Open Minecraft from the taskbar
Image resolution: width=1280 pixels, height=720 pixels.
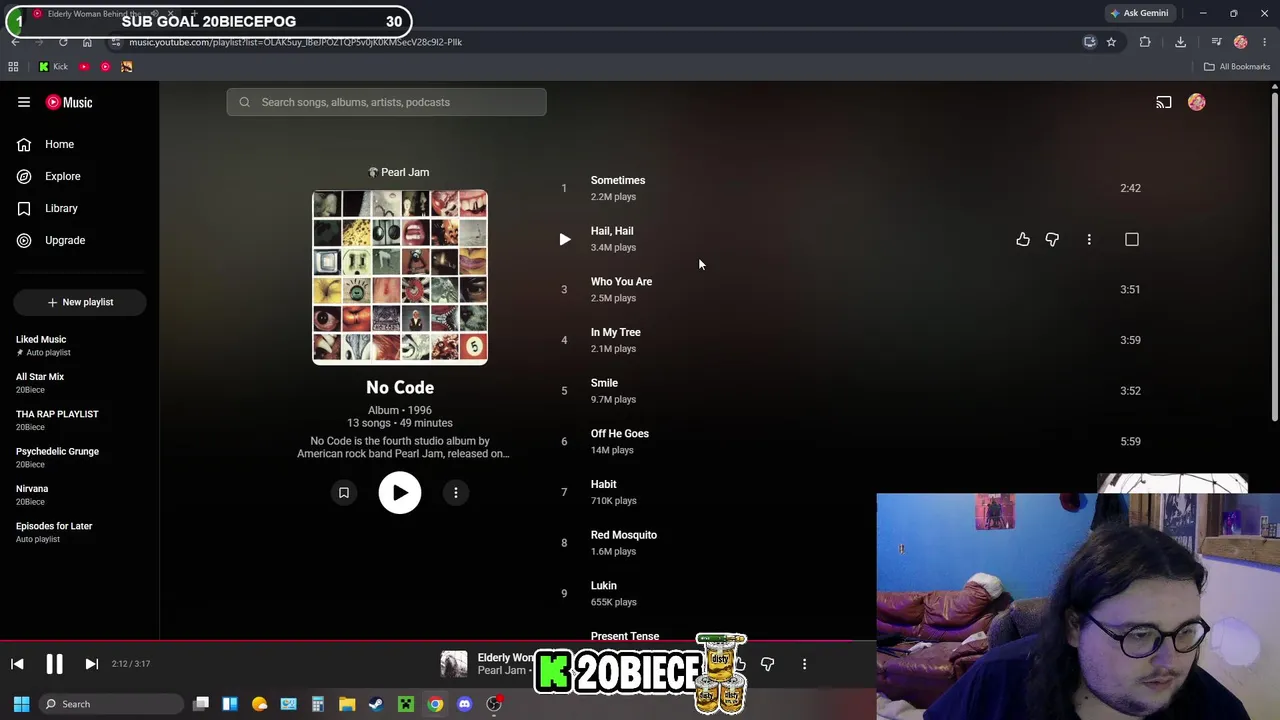click(406, 704)
